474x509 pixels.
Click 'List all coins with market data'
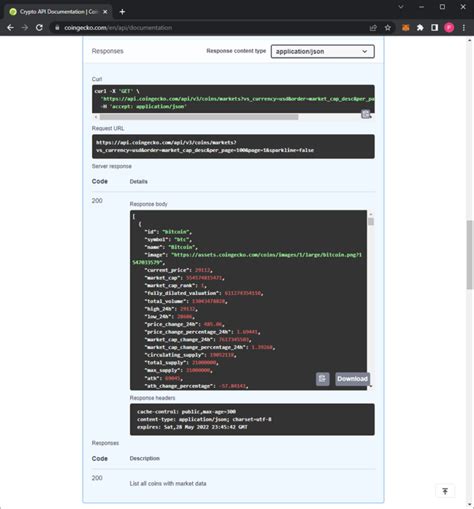pos(168,483)
